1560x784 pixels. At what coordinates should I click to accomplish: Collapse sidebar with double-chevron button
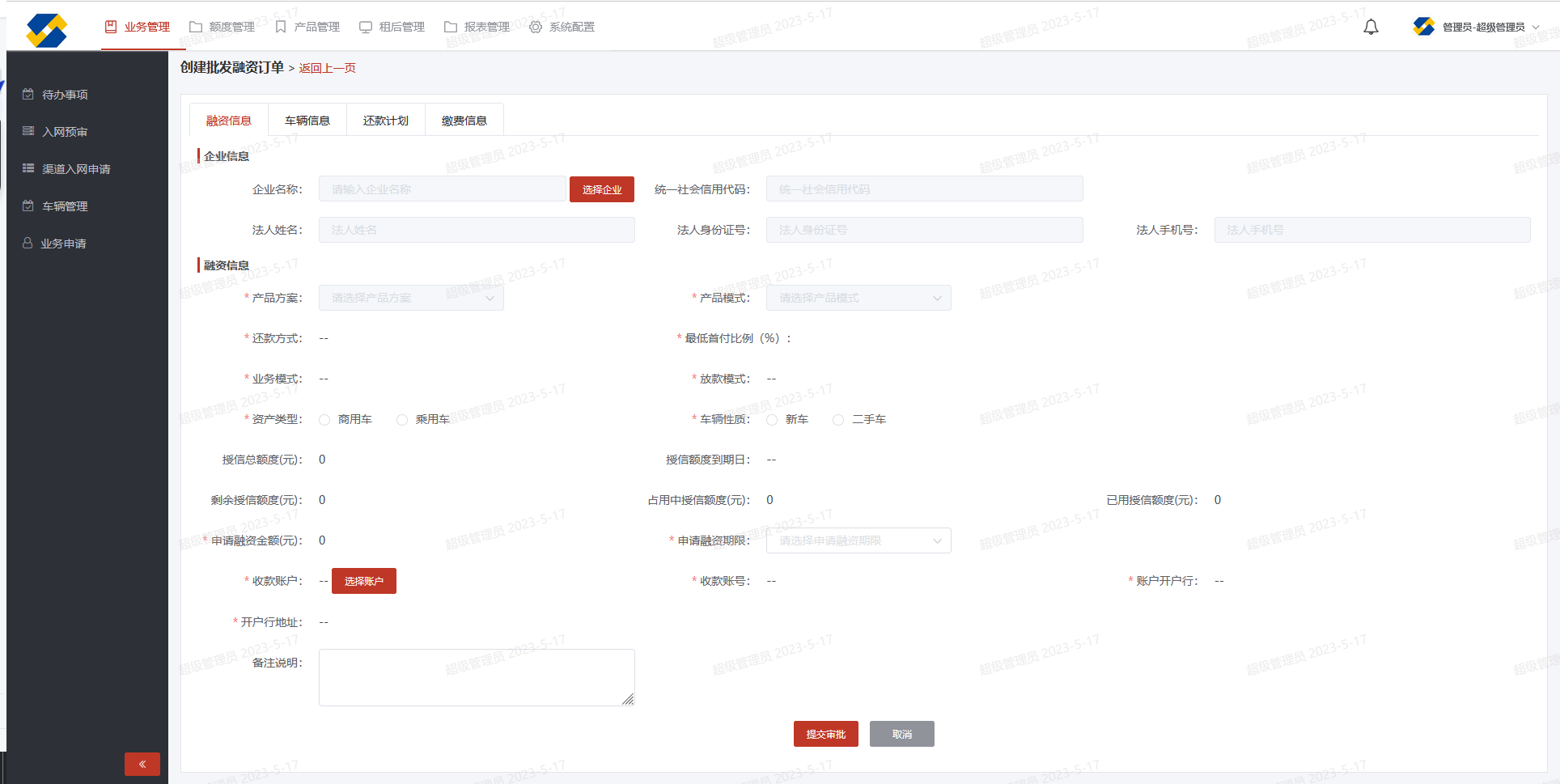pyautogui.click(x=142, y=764)
